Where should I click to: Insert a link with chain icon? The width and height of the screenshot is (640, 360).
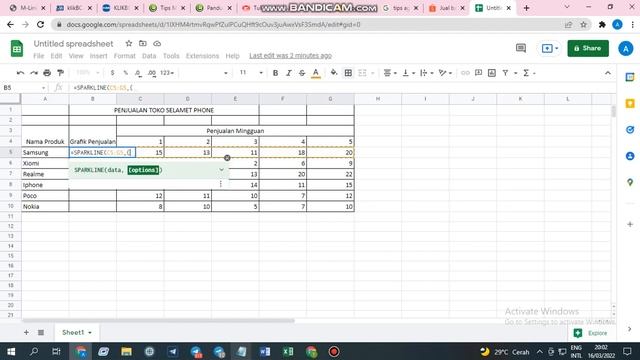click(x=465, y=73)
